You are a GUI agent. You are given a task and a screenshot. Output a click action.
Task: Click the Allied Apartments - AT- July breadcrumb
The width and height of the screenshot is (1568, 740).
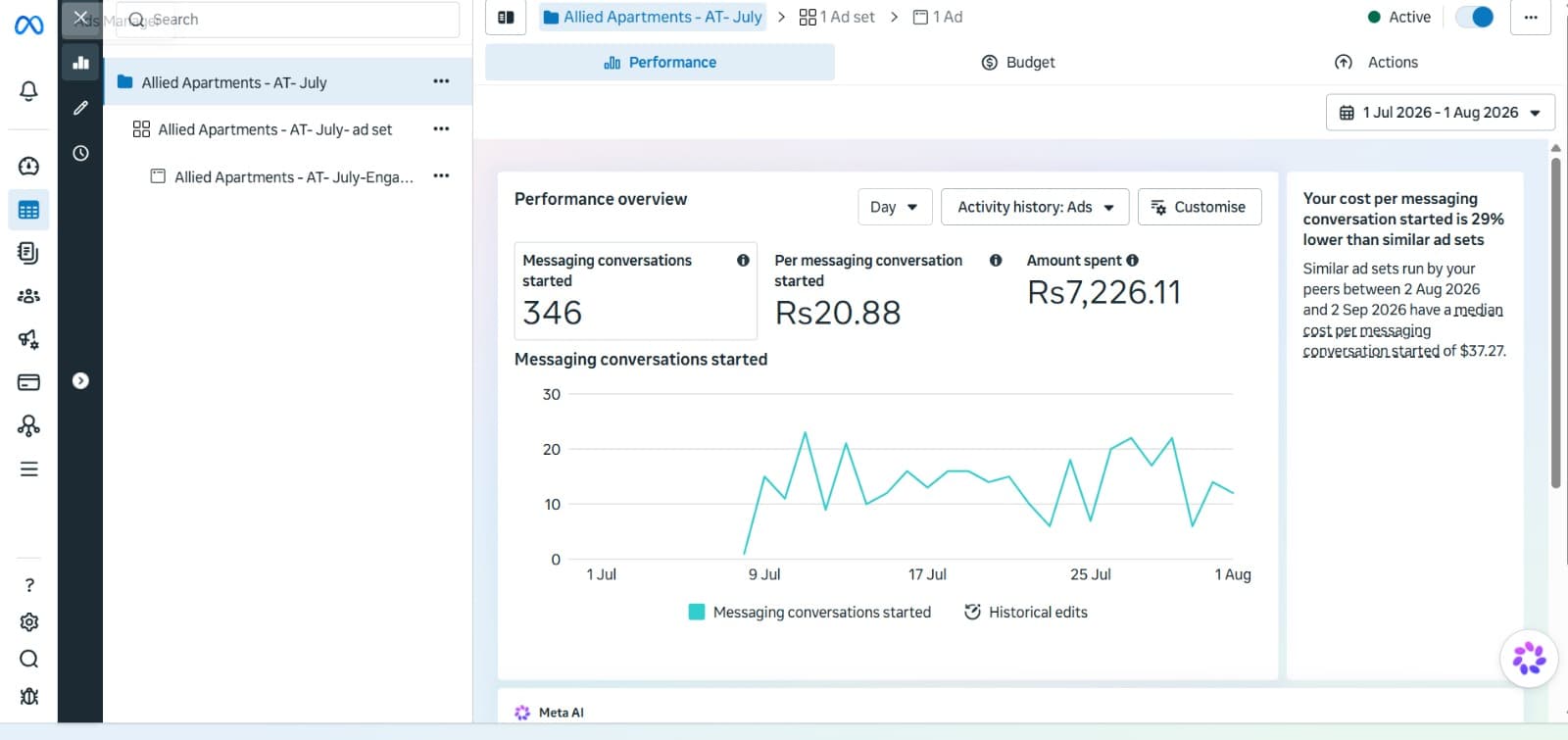[653, 17]
